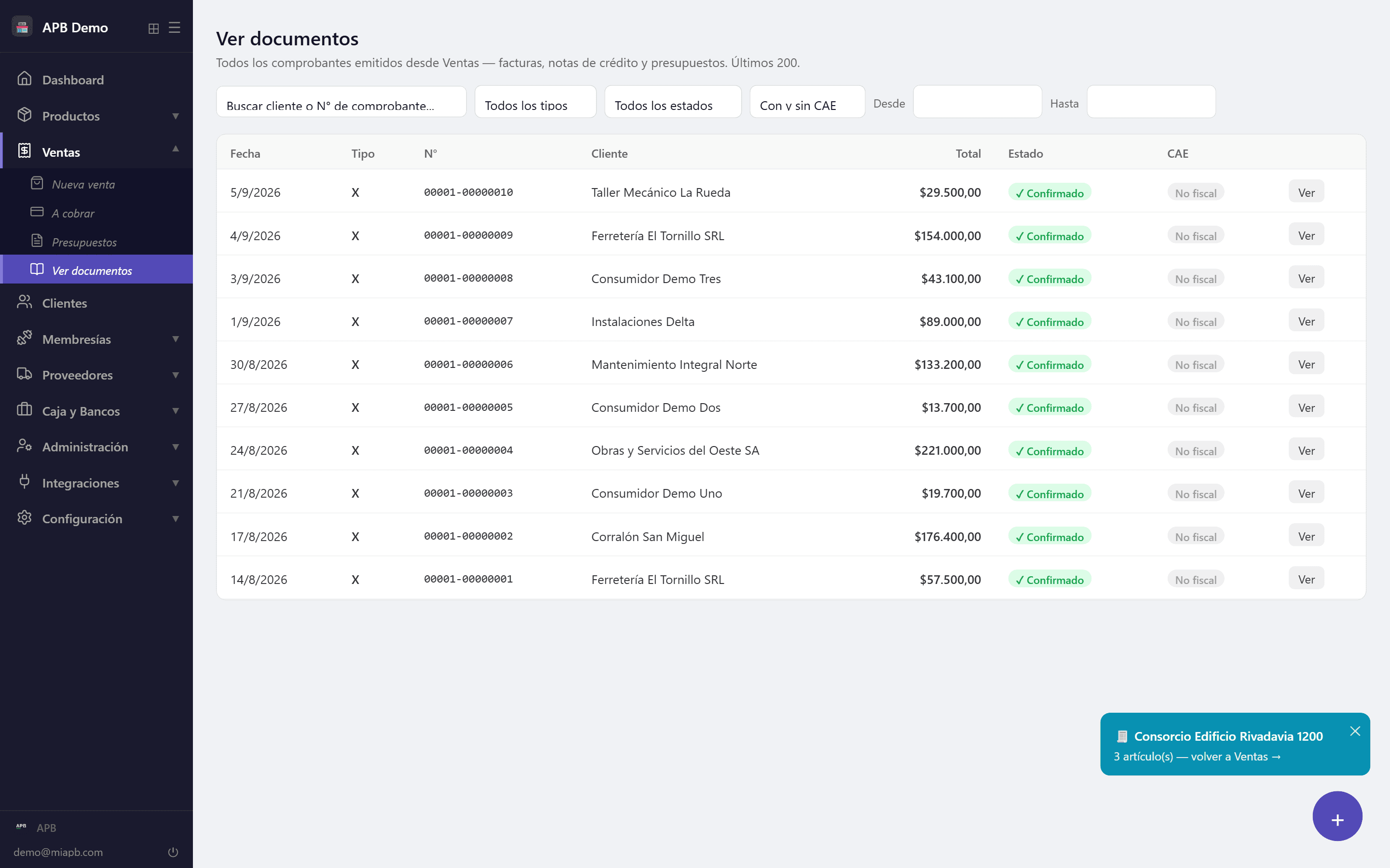Image resolution: width=1390 pixels, height=868 pixels.
Task: Click the Desde date field
Action: click(977, 102)
